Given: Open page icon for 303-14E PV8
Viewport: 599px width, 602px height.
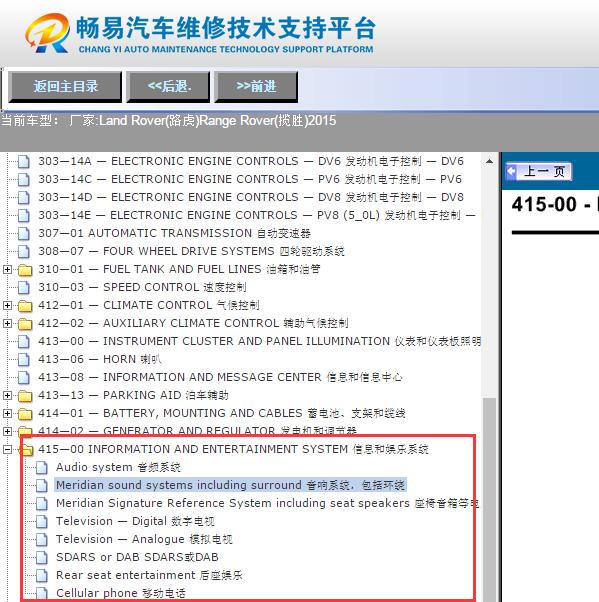Looking at the screenshot, I should click(24, 216).
